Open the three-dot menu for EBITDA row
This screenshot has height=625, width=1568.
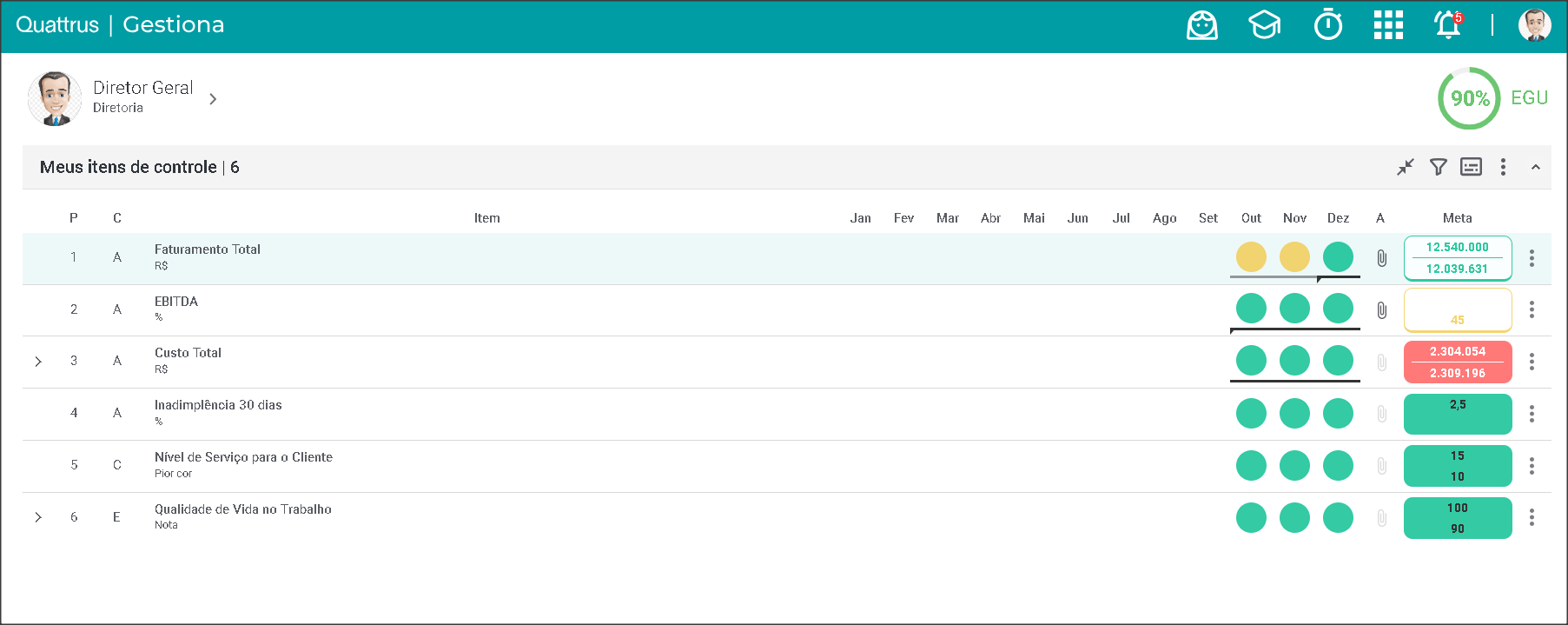[x=1532, y=309]
